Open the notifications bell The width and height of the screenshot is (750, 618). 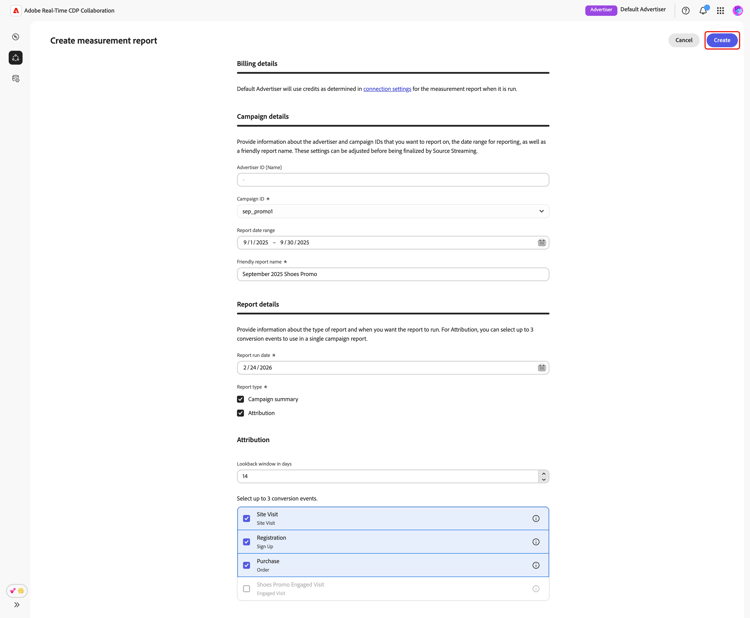[x=703, y=11]
